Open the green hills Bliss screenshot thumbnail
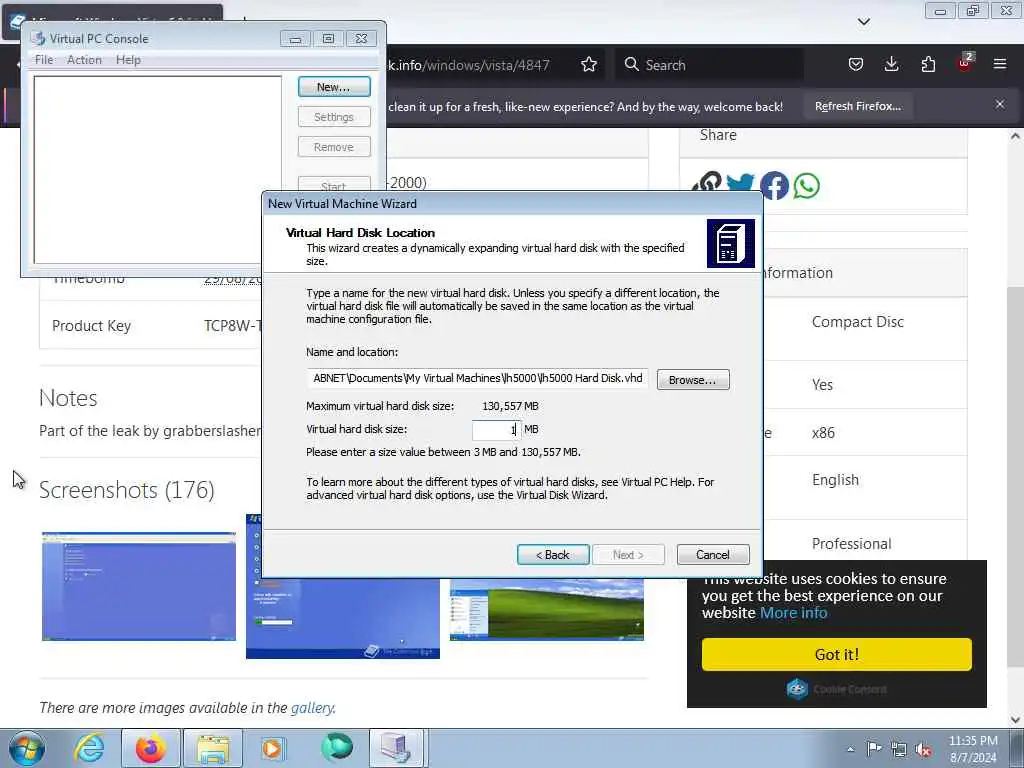Viewport: 1024px width, 768px height. click(x=547, y=609)
